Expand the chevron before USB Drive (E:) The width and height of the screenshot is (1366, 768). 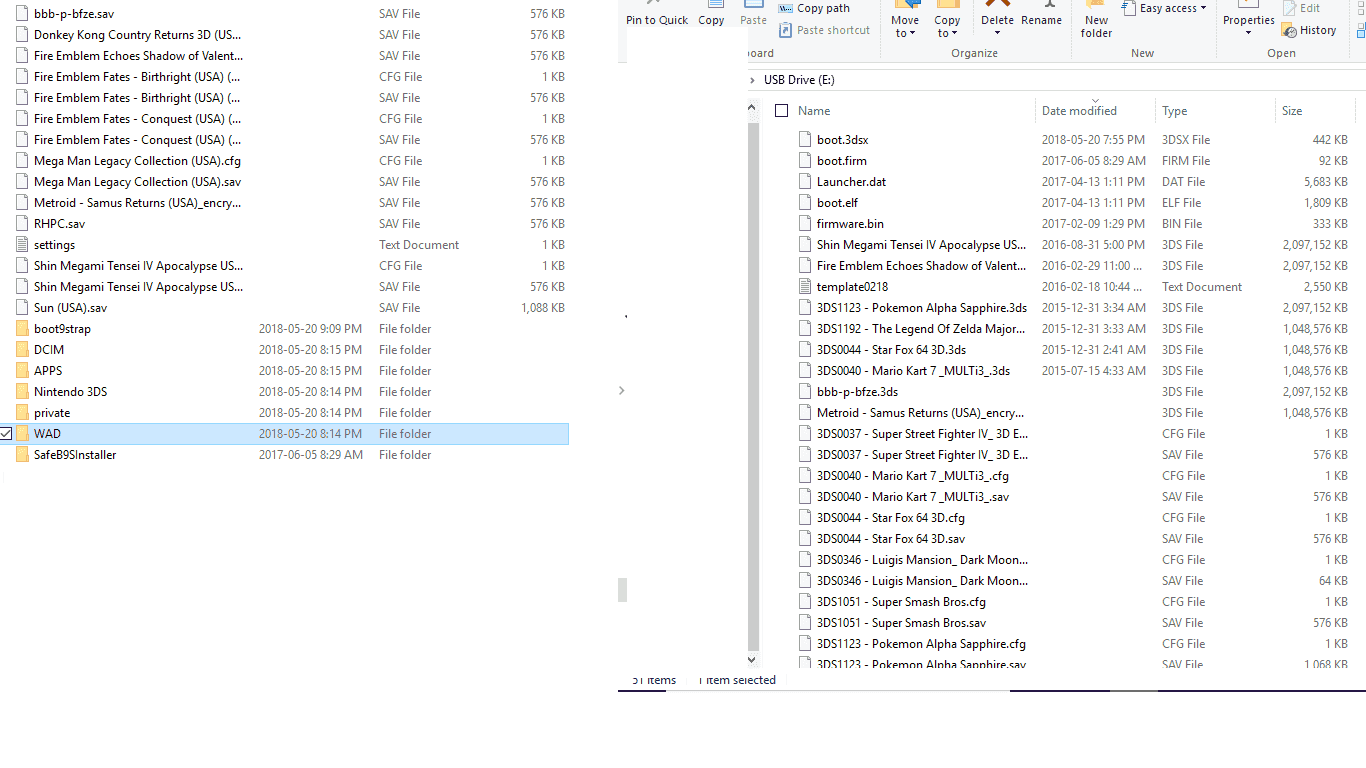click(x=752, y=80)
